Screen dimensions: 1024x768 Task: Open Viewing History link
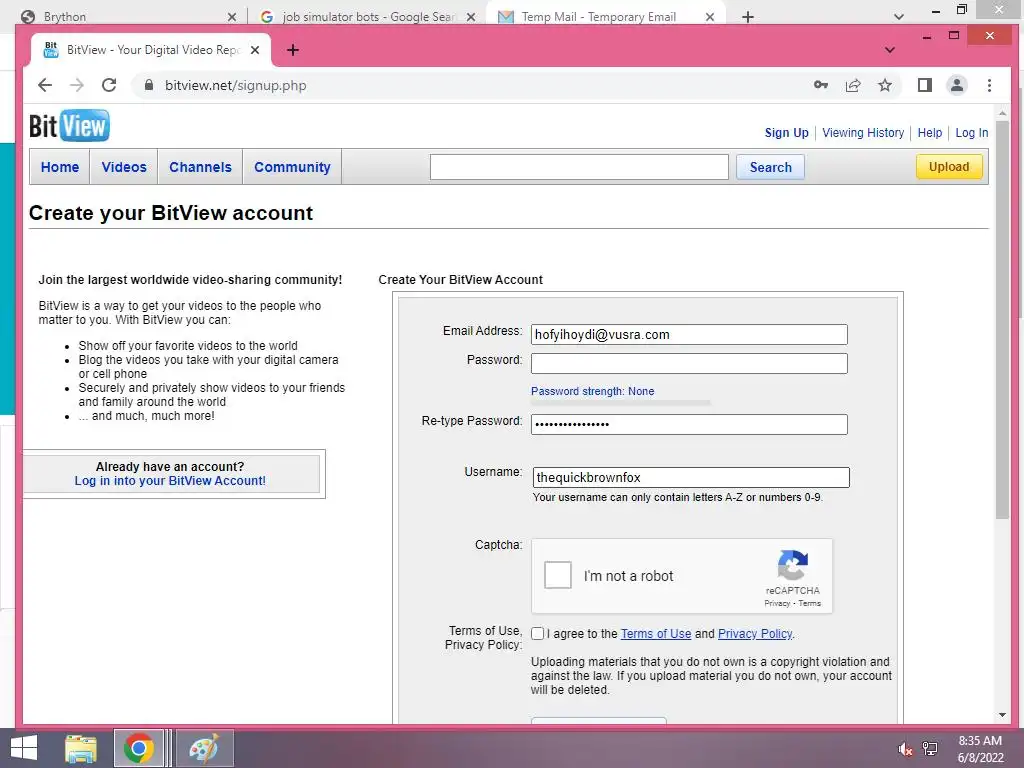863,133
